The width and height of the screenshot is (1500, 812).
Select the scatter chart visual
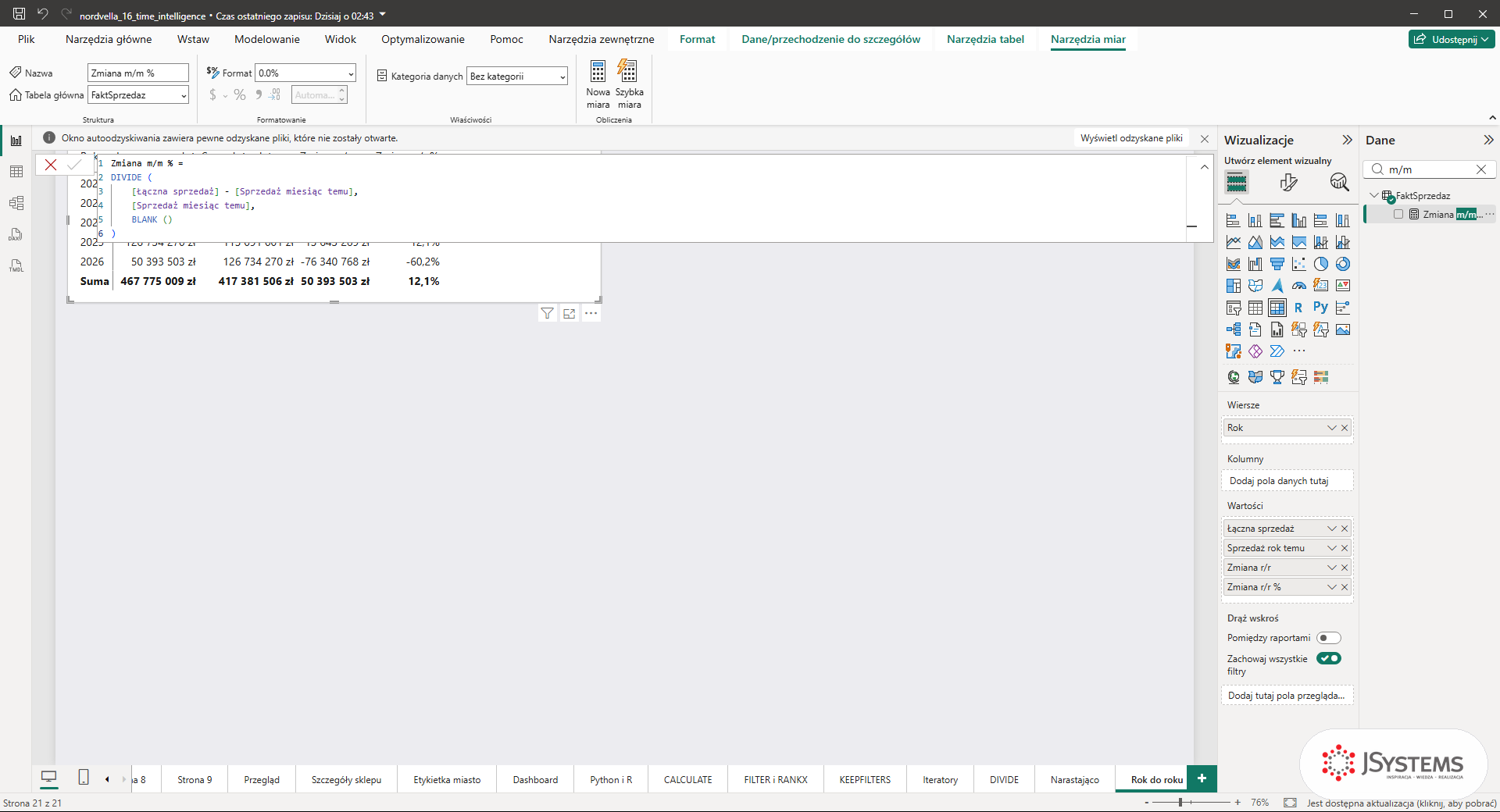click(1299, 264)
